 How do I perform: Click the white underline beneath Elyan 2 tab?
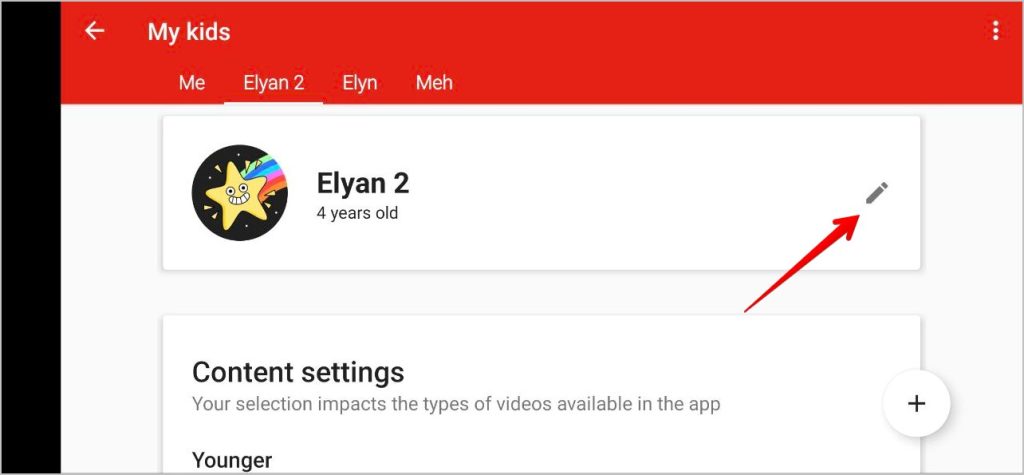(x=274, y=102)
